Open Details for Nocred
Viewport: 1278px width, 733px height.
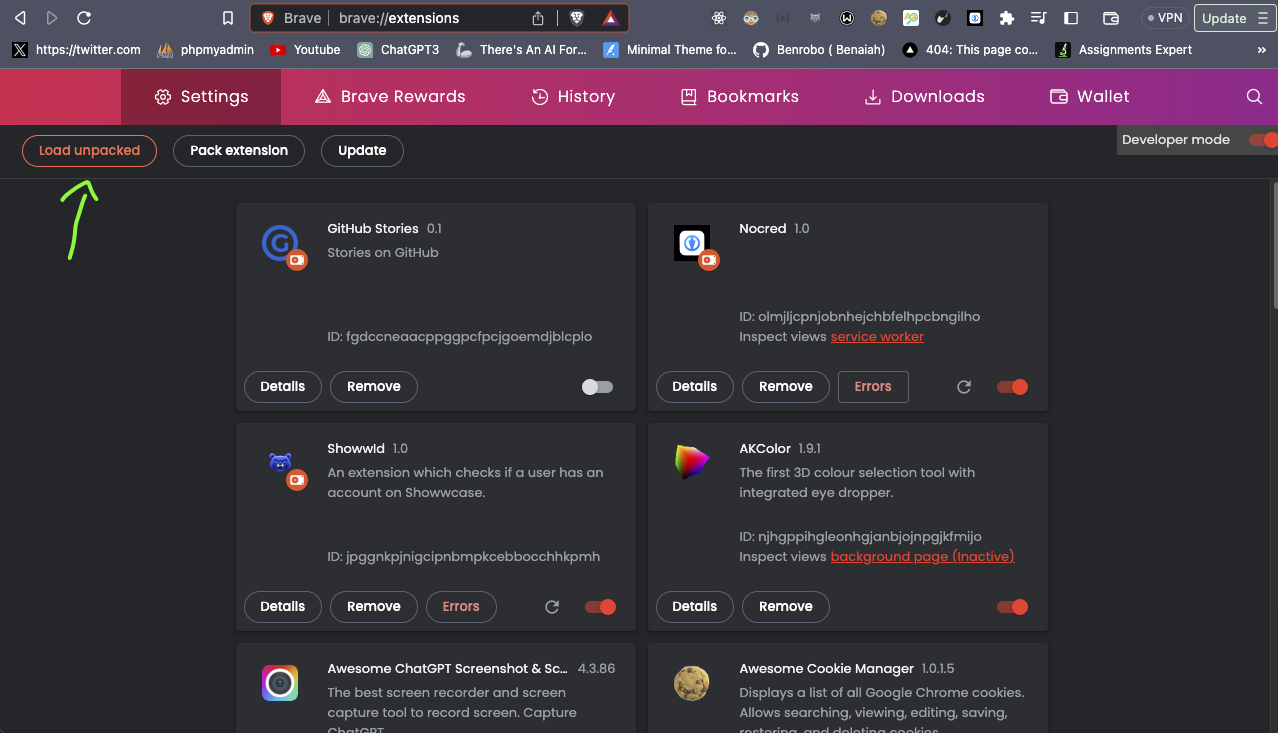695,386
